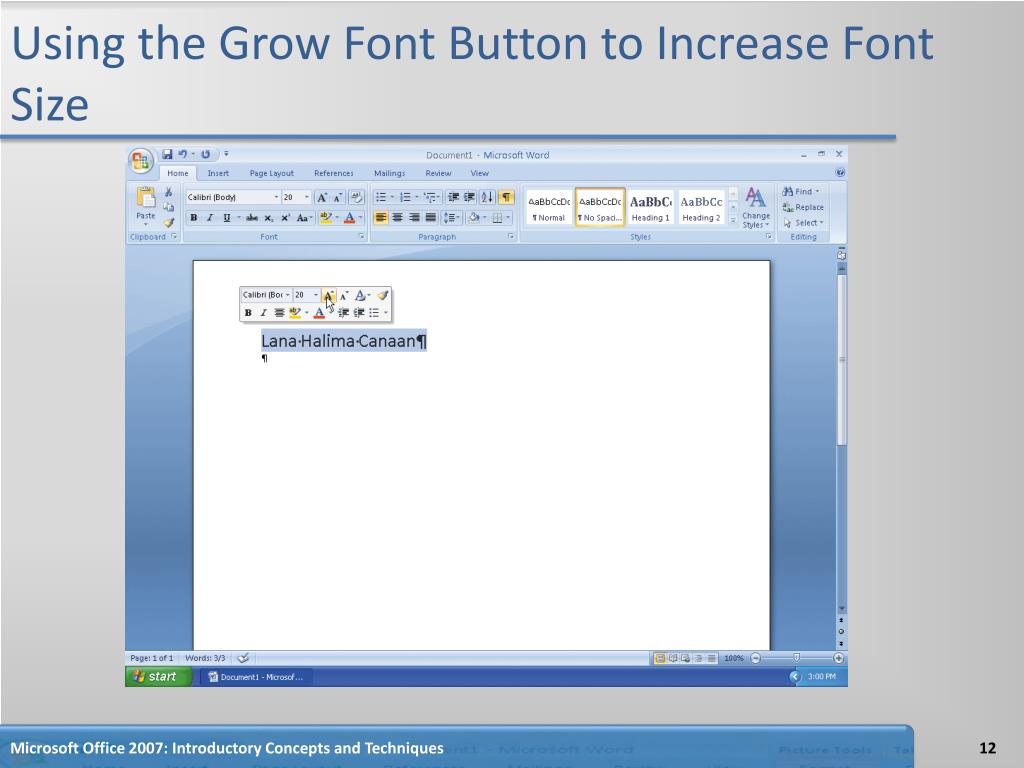The width and height of the screenshot is (1024, 768).
Task: Toggle Align Right in the ribbon
Action: [414, 217]
